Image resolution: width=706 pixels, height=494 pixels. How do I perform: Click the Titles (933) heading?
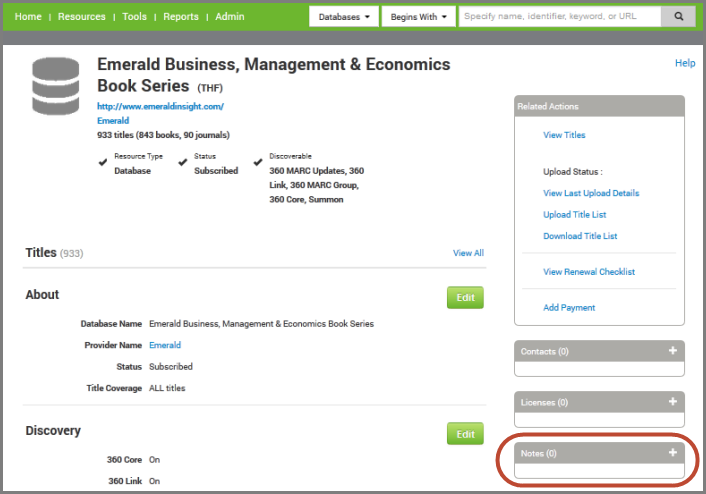[54, 253]
